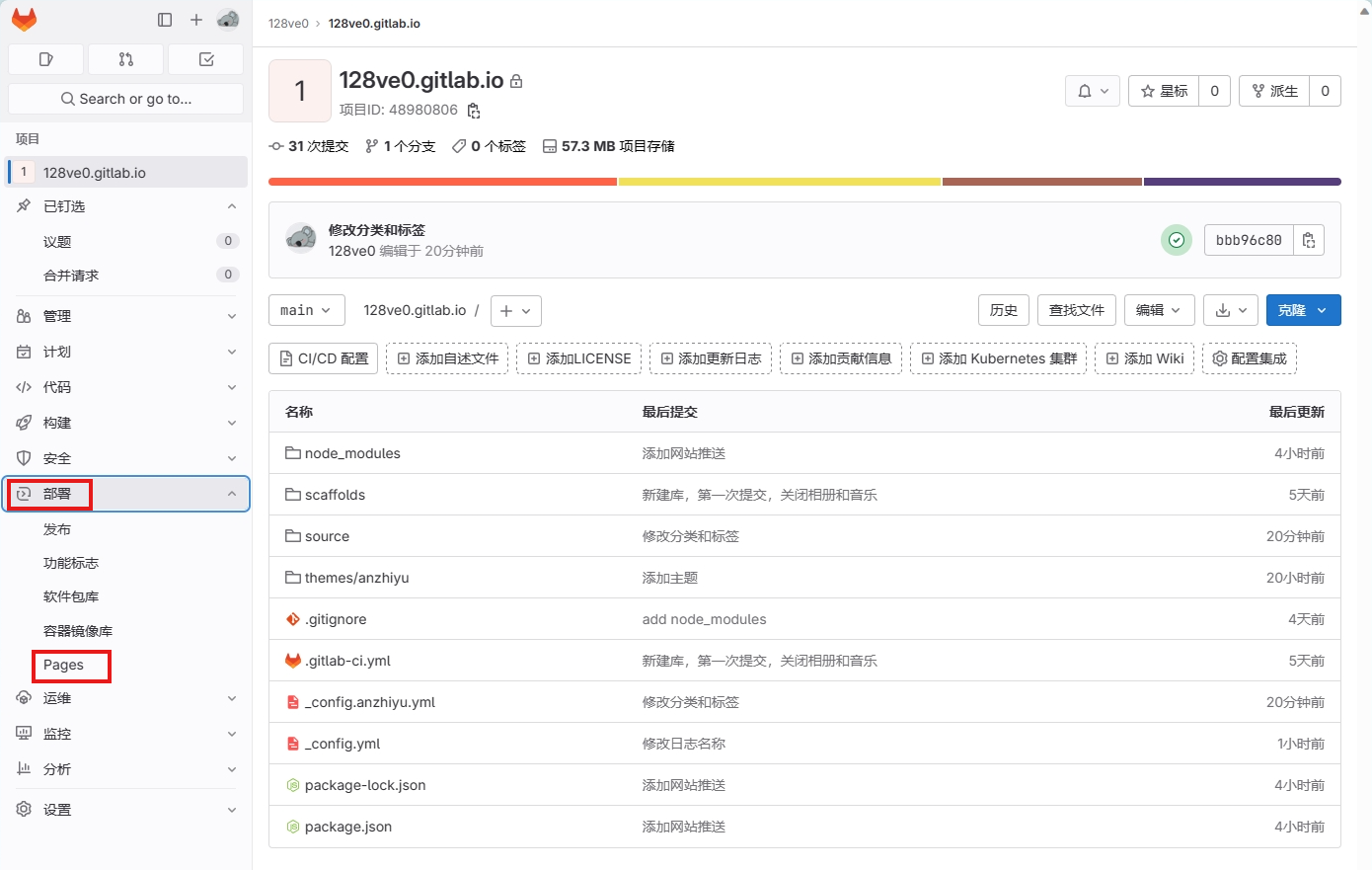
Task: Copy commit SHA bbb96c80 with clipboard icon
Action: [1309, 240]
